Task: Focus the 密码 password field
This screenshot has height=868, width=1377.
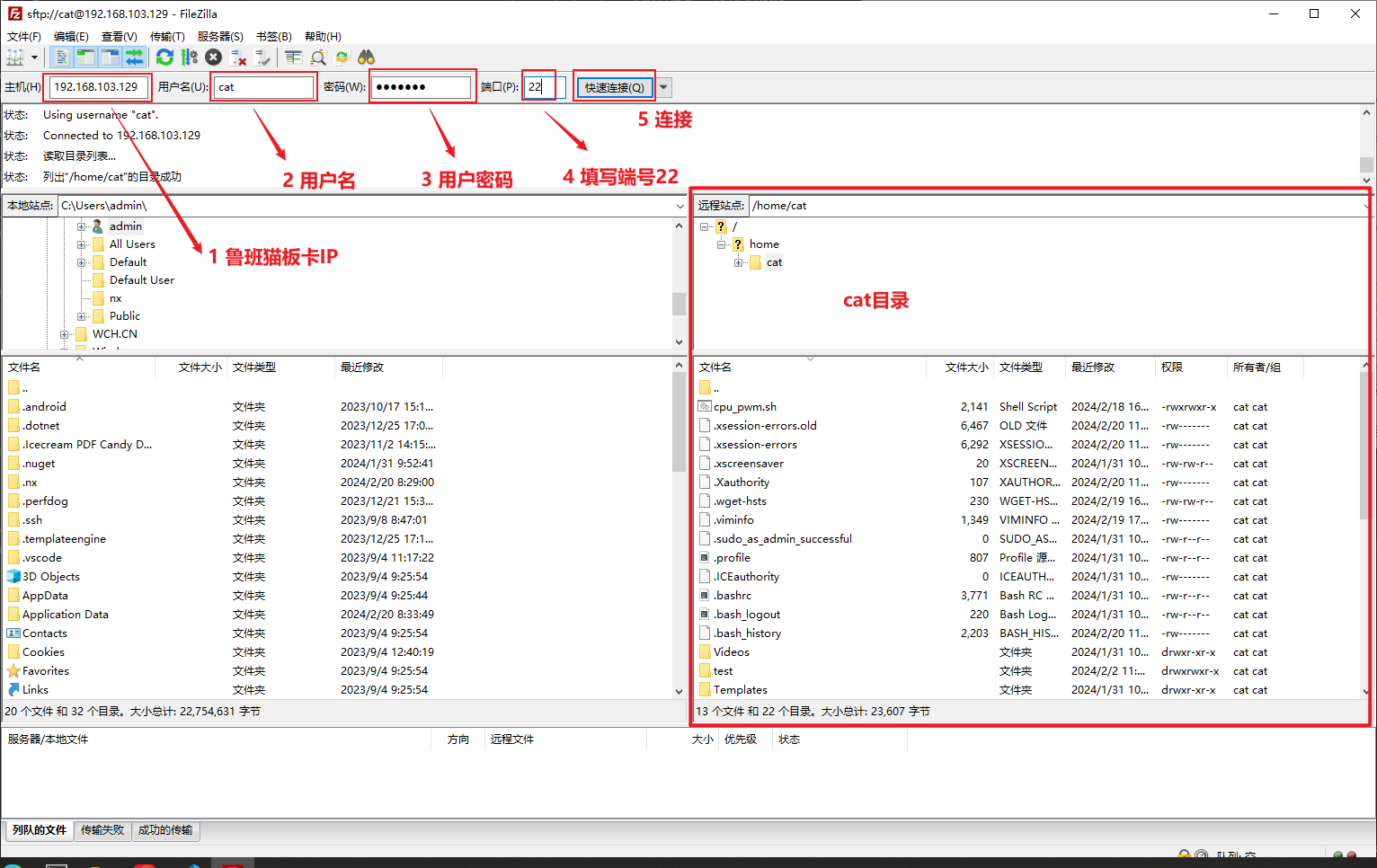Action: pos(422,87)
